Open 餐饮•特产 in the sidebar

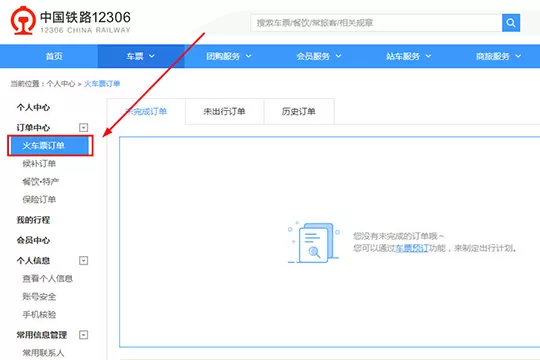coord(41,182)
